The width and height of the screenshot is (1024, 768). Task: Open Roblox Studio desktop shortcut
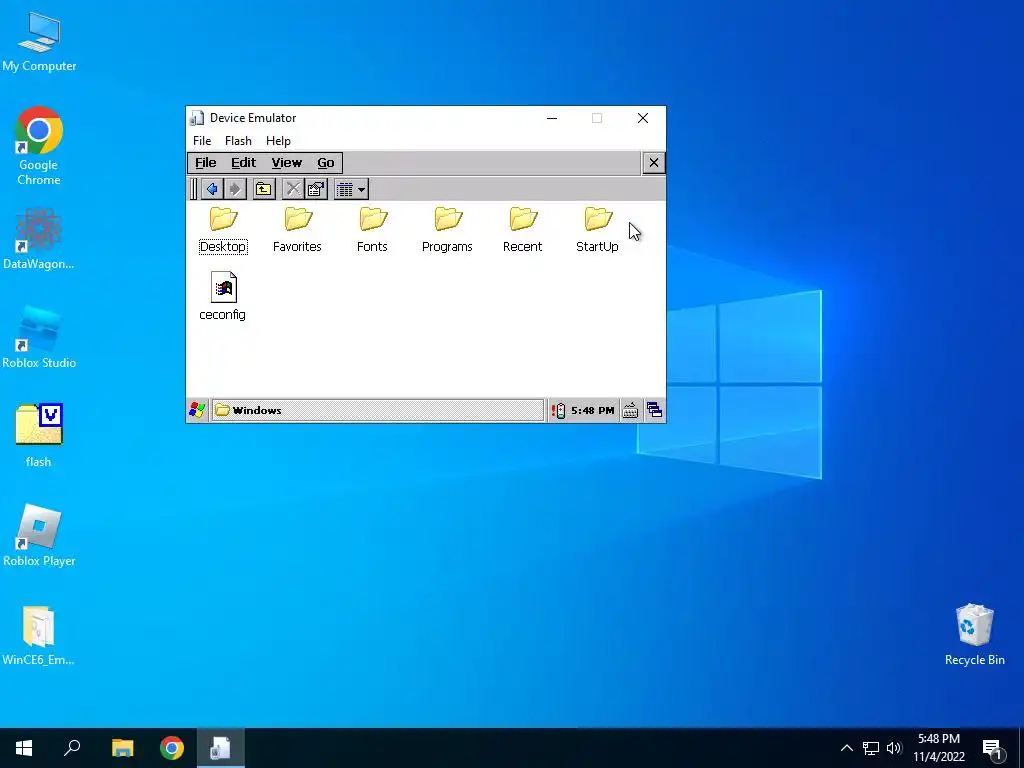pyautogui.click(x=39, y=337)
